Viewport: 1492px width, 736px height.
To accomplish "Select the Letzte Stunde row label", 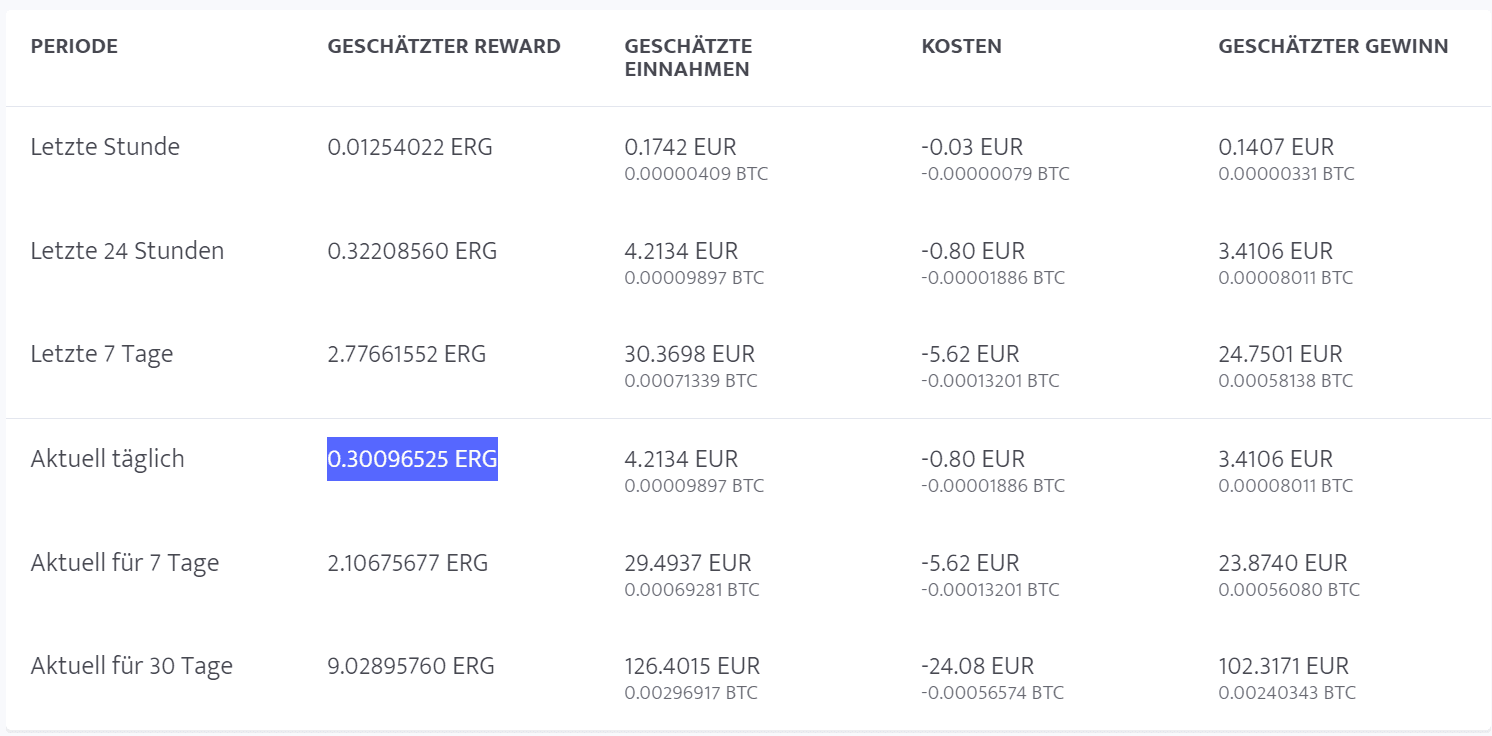I will [x=105, y=147].
